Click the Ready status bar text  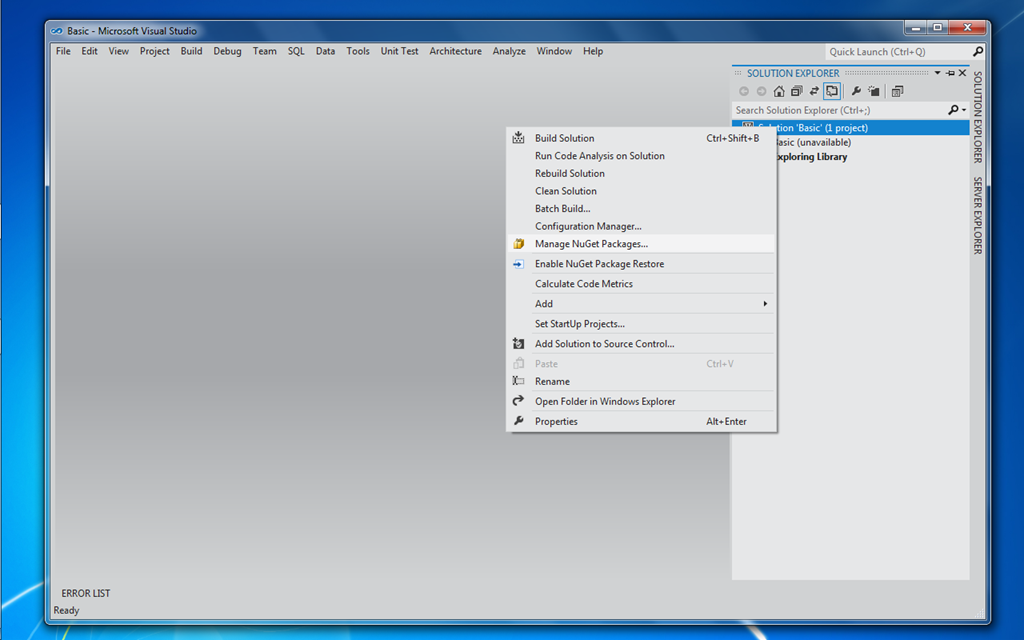pyautogui.click(x=66, y=610)
